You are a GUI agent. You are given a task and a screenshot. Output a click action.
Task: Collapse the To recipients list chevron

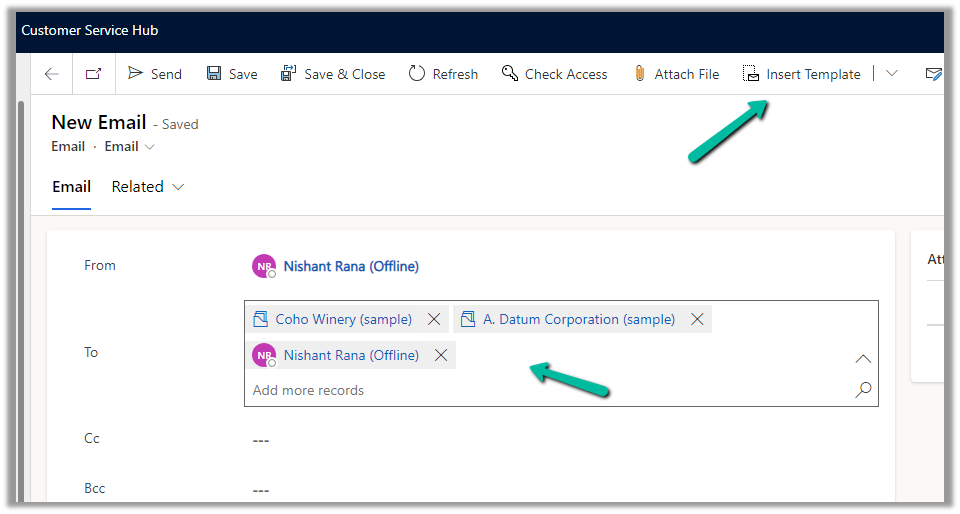[x=863, y=359]
